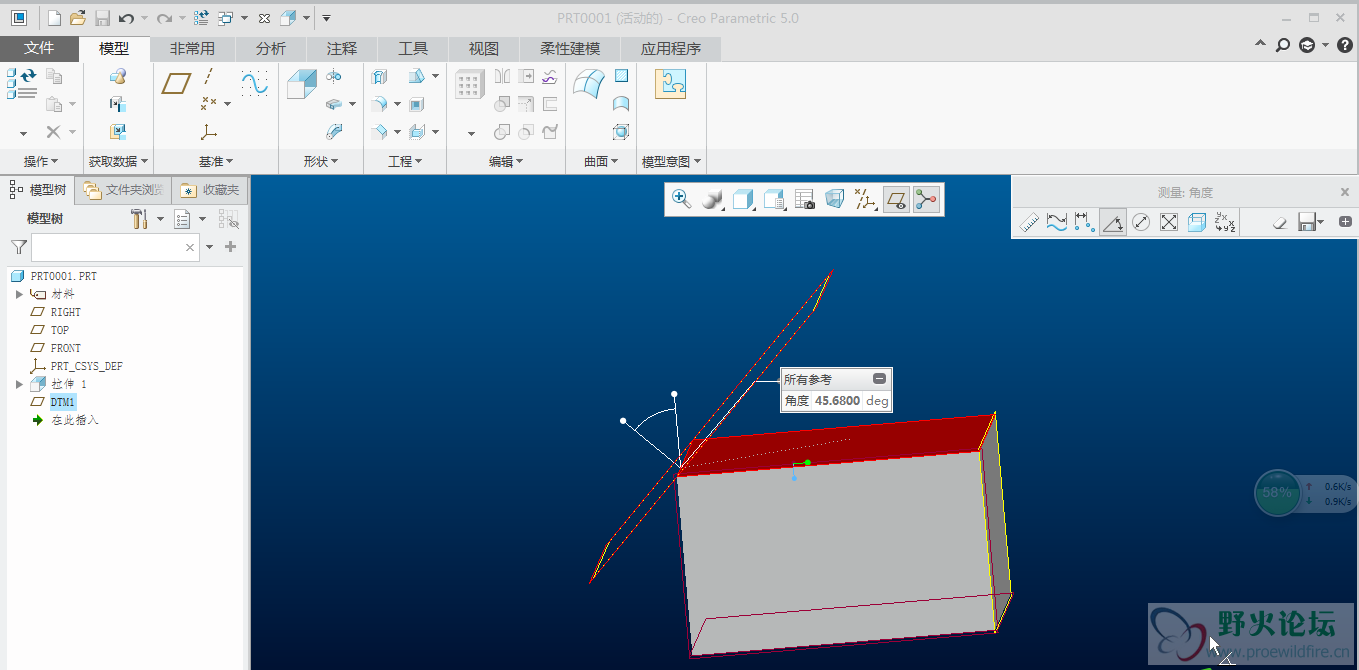This screenshot has width=1359, height=670.
Task: Click the Hole tool icon
Action: (379, 76)
